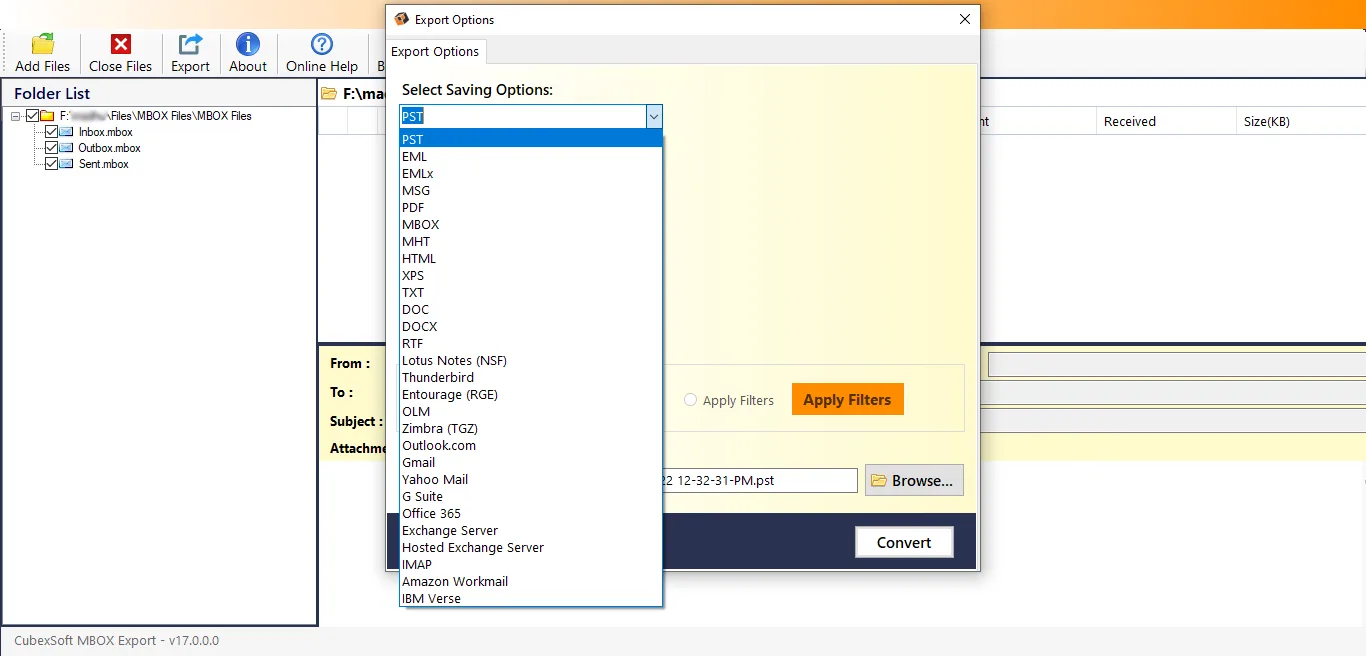Viewport: 1366px width, 656px height.
Task: Select the Apply Filters radio button
Action: (691, 400)
